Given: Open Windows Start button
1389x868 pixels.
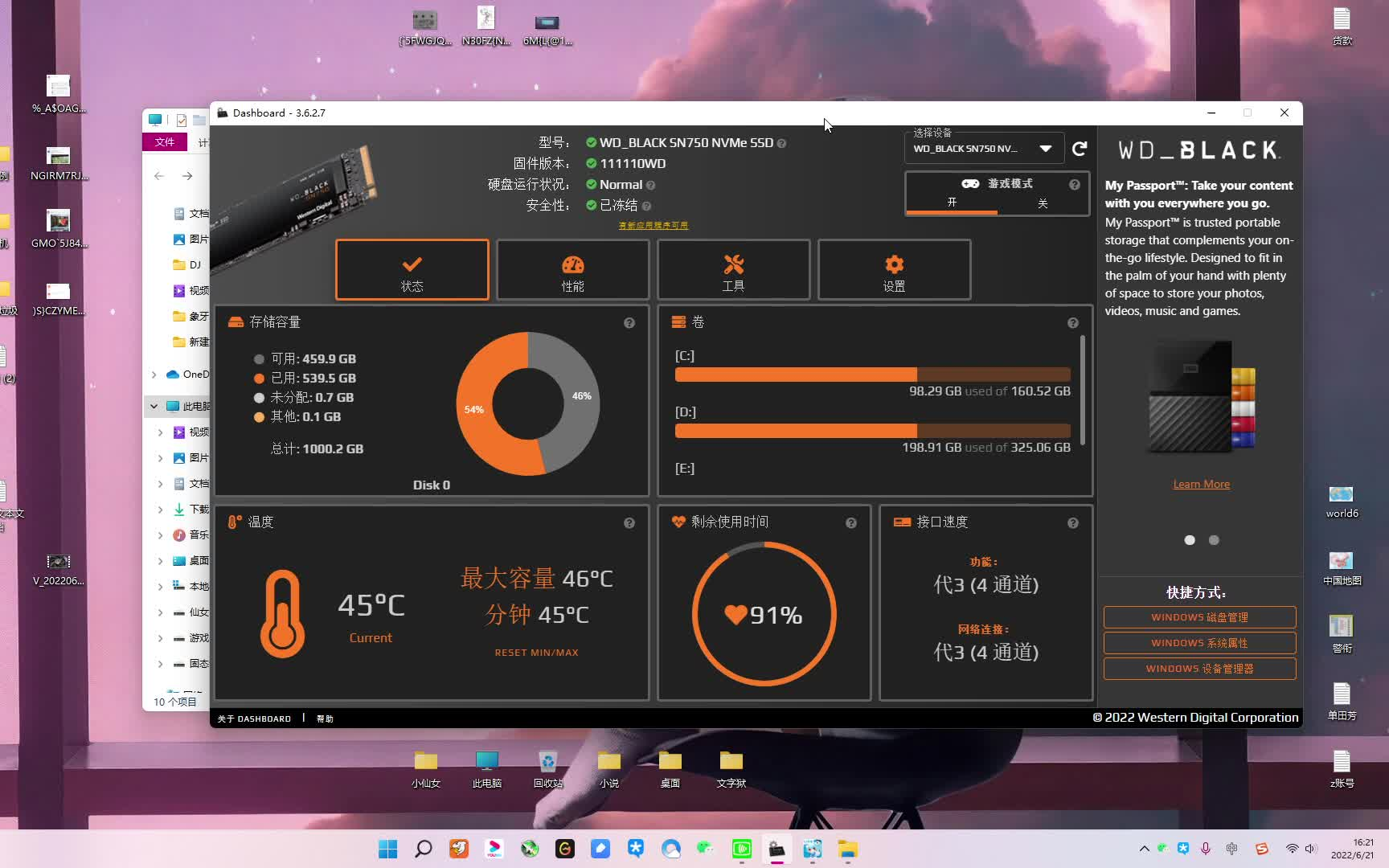Looking at the screenshot, I should pyautogui.click(x=387, y=849).
